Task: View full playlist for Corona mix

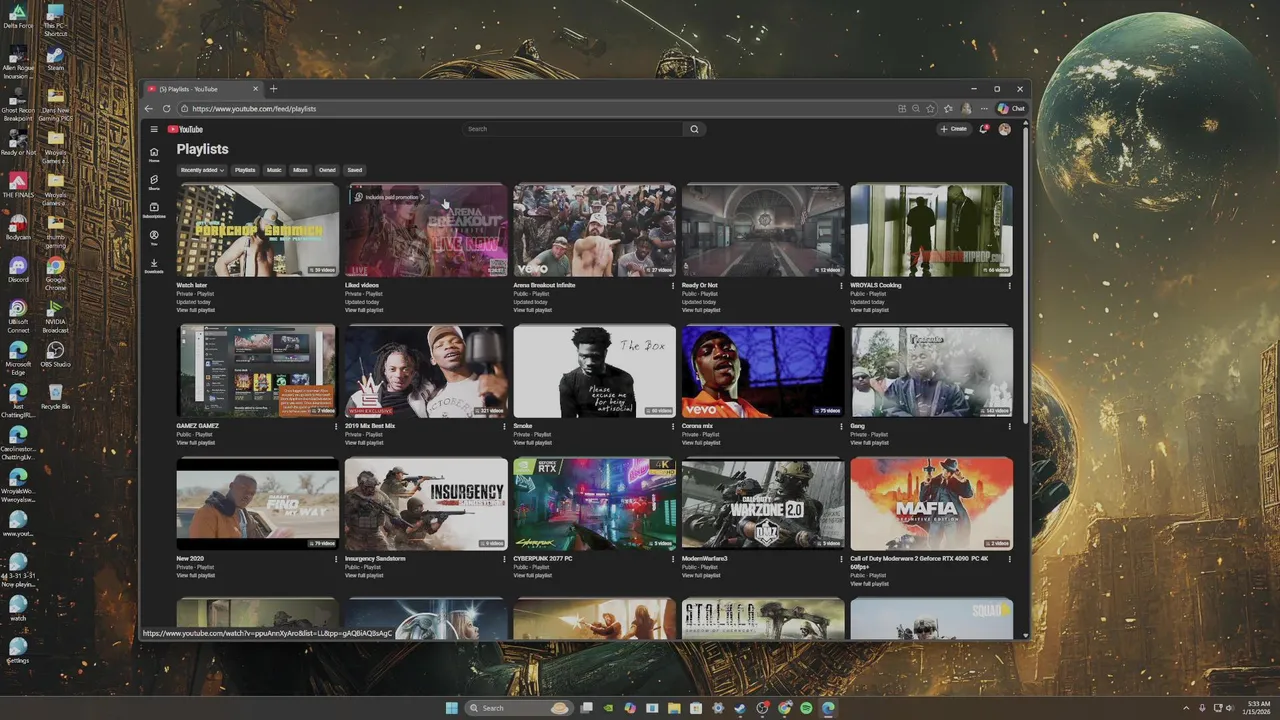Action: (x=701, y=443)
